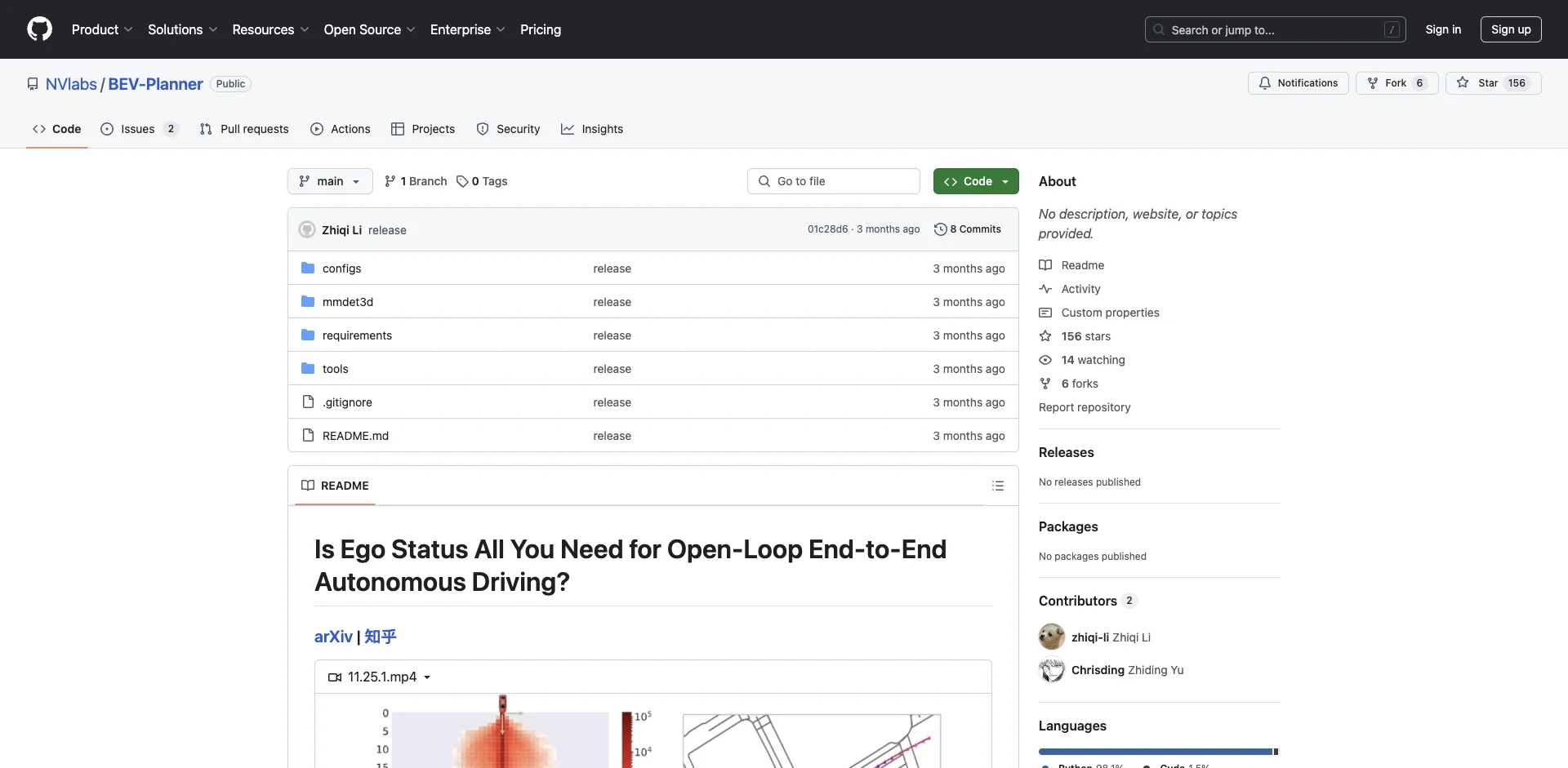Expand the Product menu

(x=102, y=29)
